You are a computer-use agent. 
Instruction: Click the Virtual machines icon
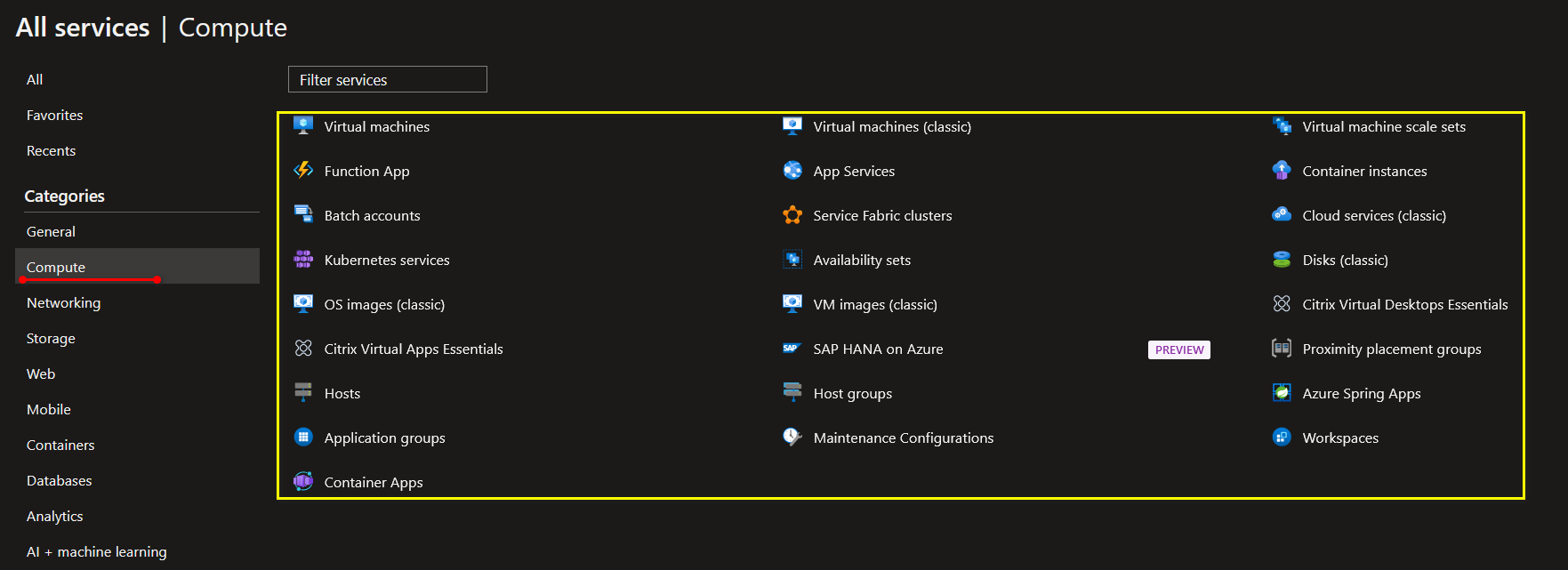pos(303,125)
